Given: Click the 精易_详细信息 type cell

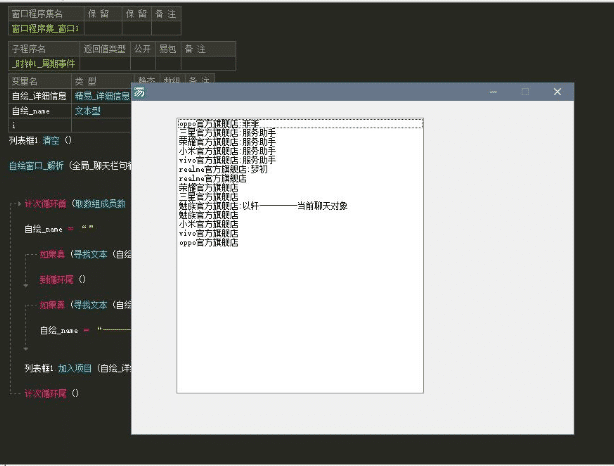Looking at the screenshot, I should point(102,96).
